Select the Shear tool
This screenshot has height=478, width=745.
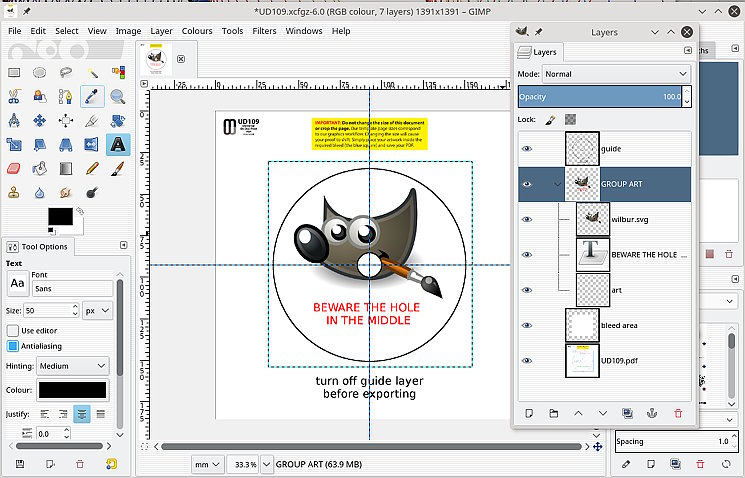(39, 144)
